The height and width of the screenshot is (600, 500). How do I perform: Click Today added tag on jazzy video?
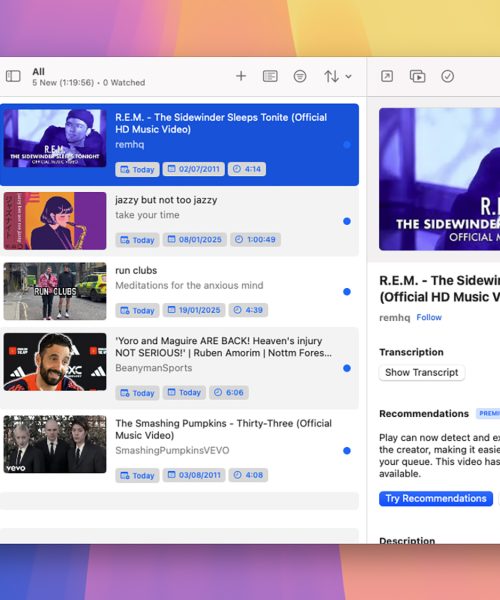pyautogui.click(x=137, y=240)
